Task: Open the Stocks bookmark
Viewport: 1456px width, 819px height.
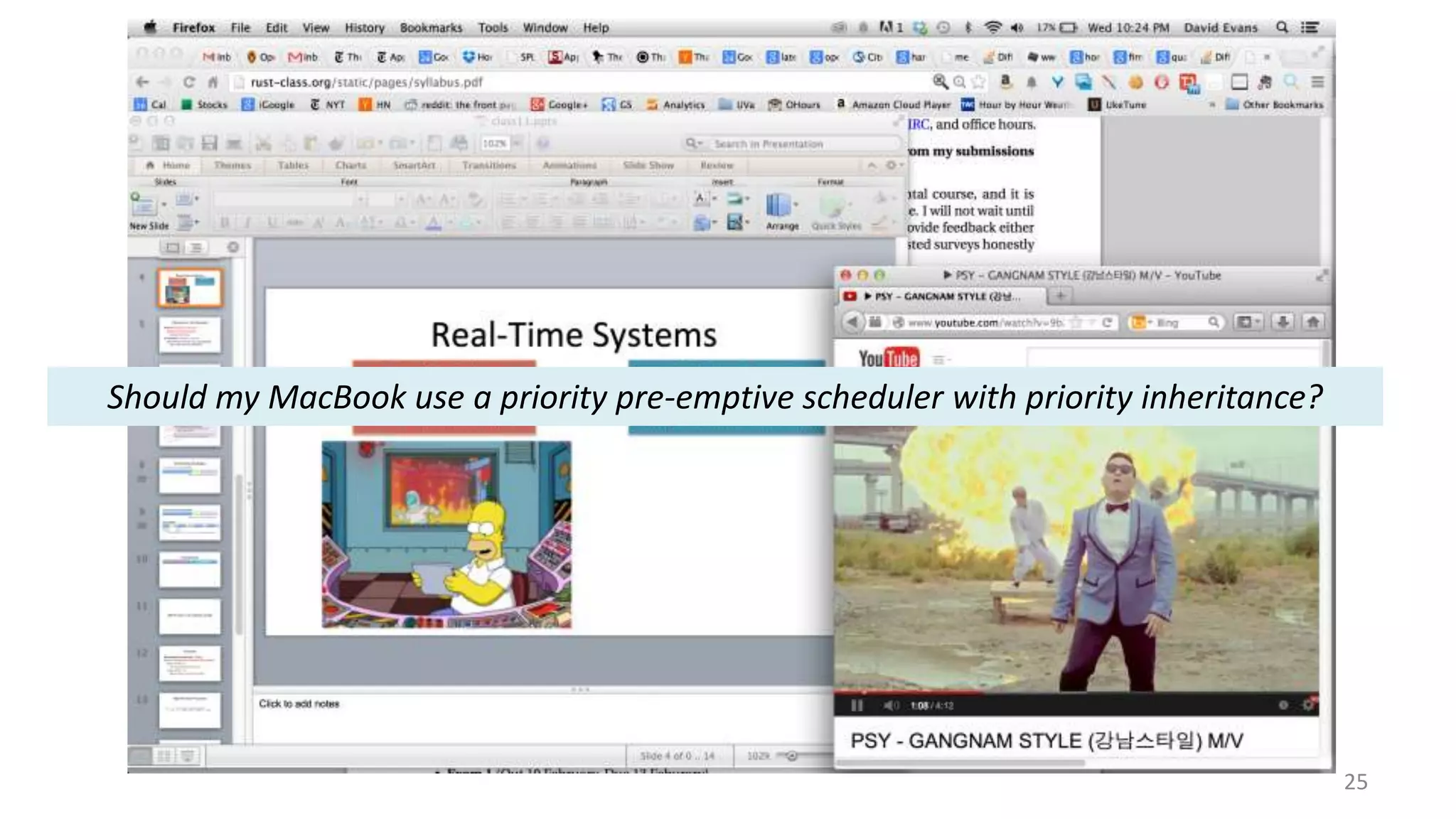Action: [x=205, y=105]
